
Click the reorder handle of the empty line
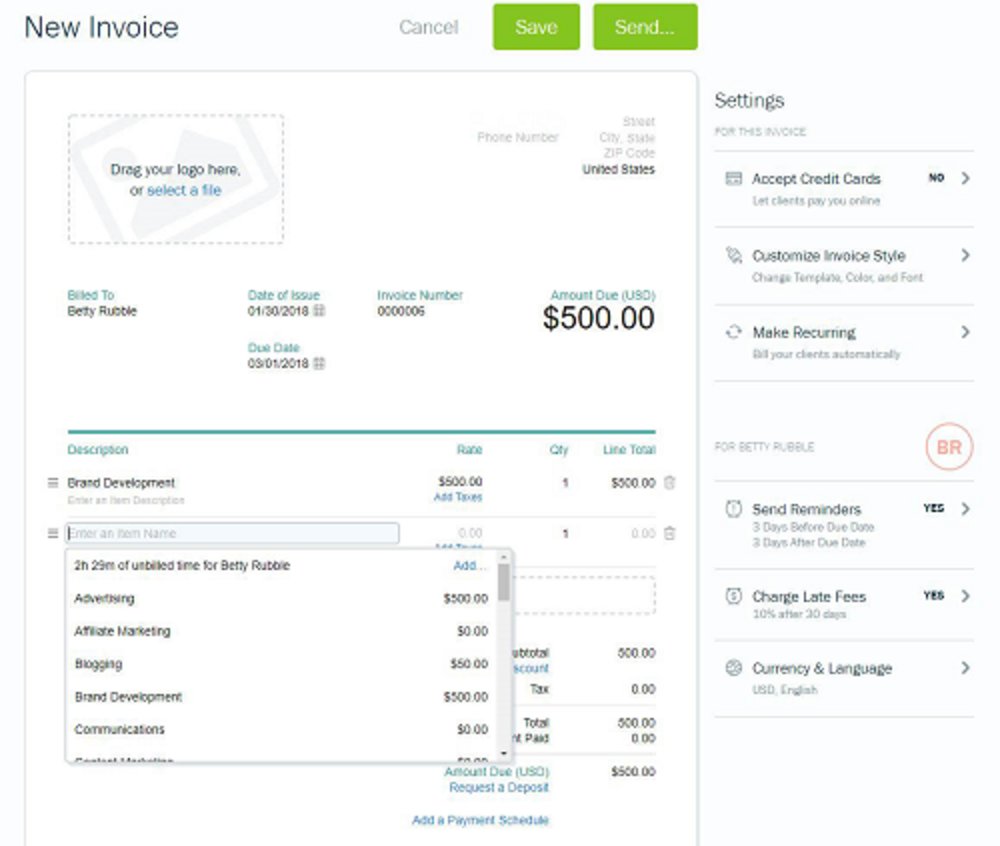coord(53,533)
